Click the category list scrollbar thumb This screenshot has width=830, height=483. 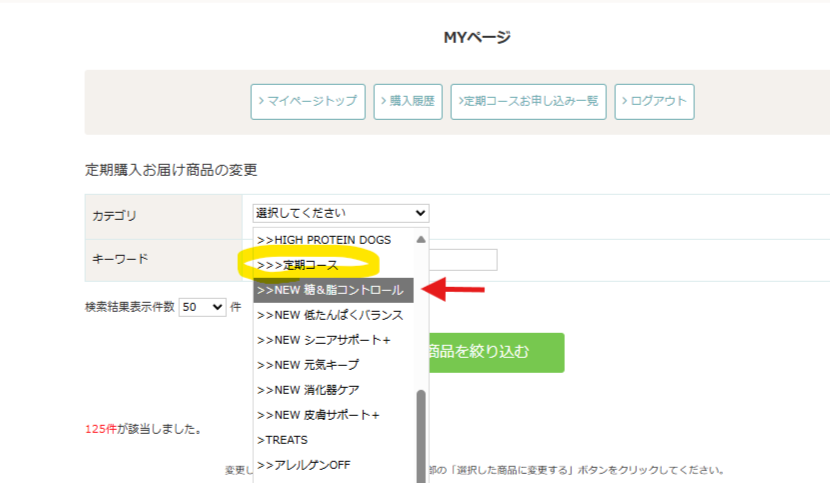[421, 430]
